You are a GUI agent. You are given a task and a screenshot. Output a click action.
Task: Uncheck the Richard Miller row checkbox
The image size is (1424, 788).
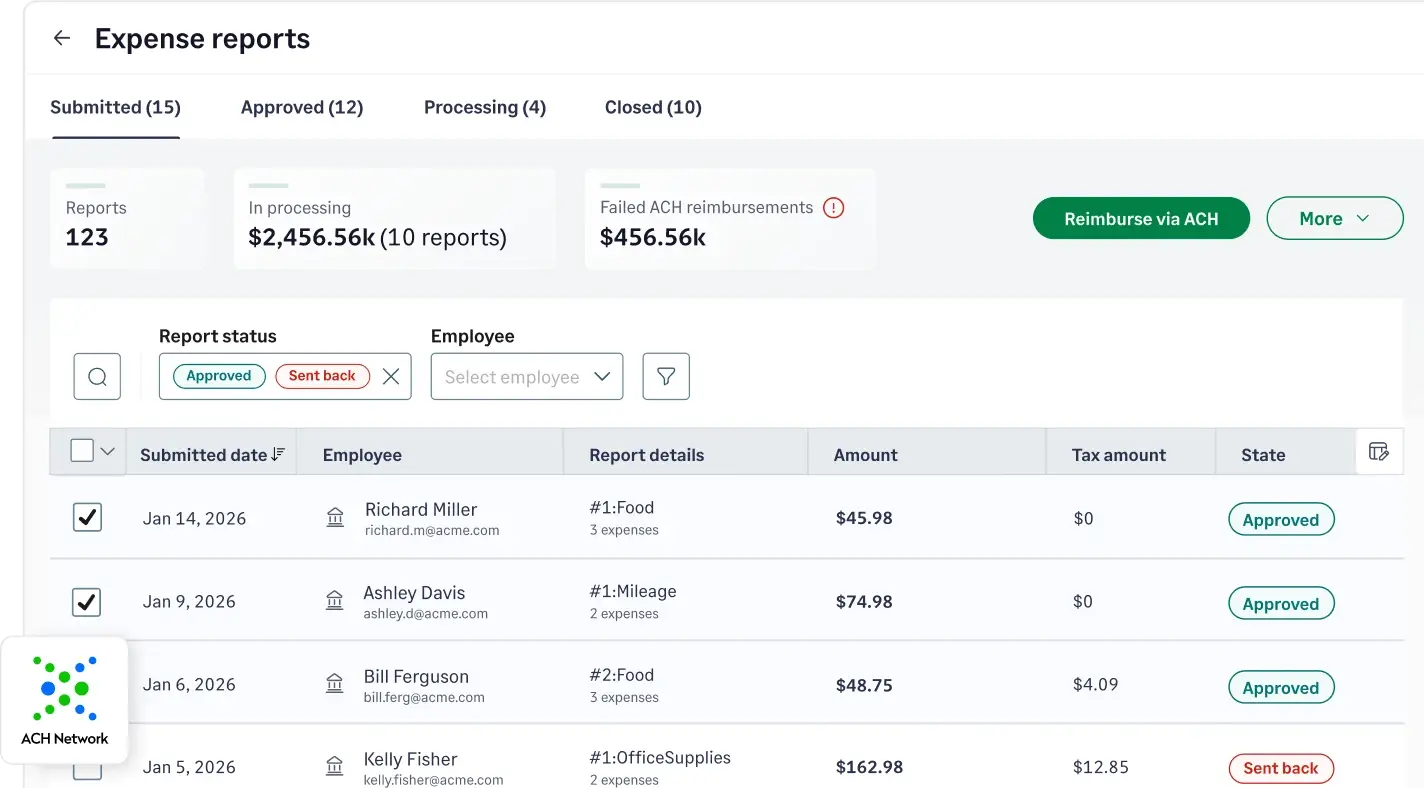pos(87,517)
